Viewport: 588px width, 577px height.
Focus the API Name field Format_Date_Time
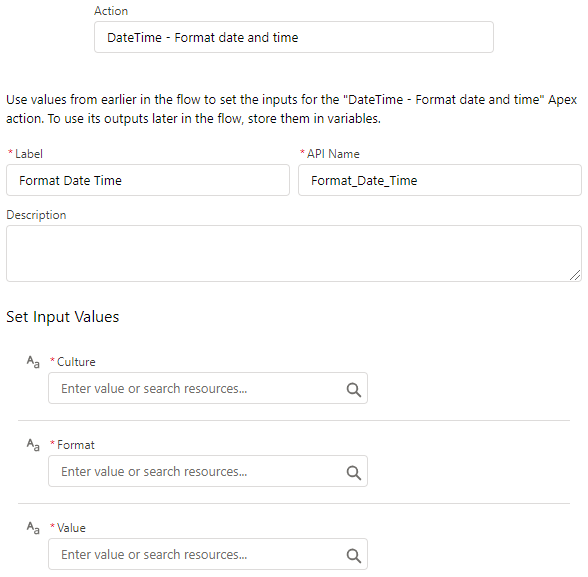coord(440,180)
